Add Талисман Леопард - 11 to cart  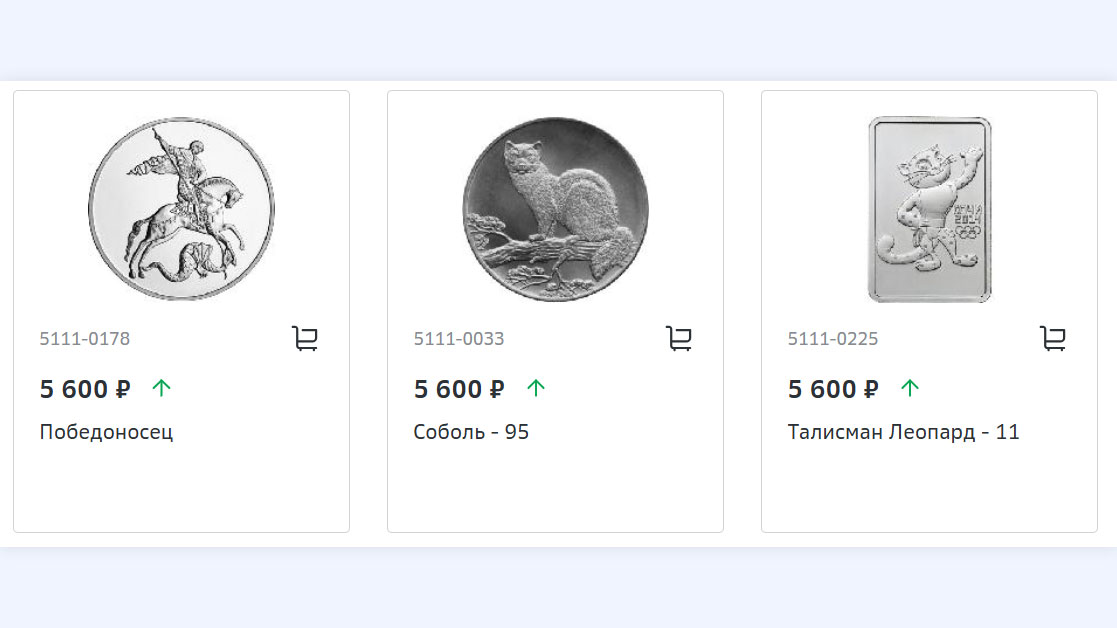(x=1053, y=339)
